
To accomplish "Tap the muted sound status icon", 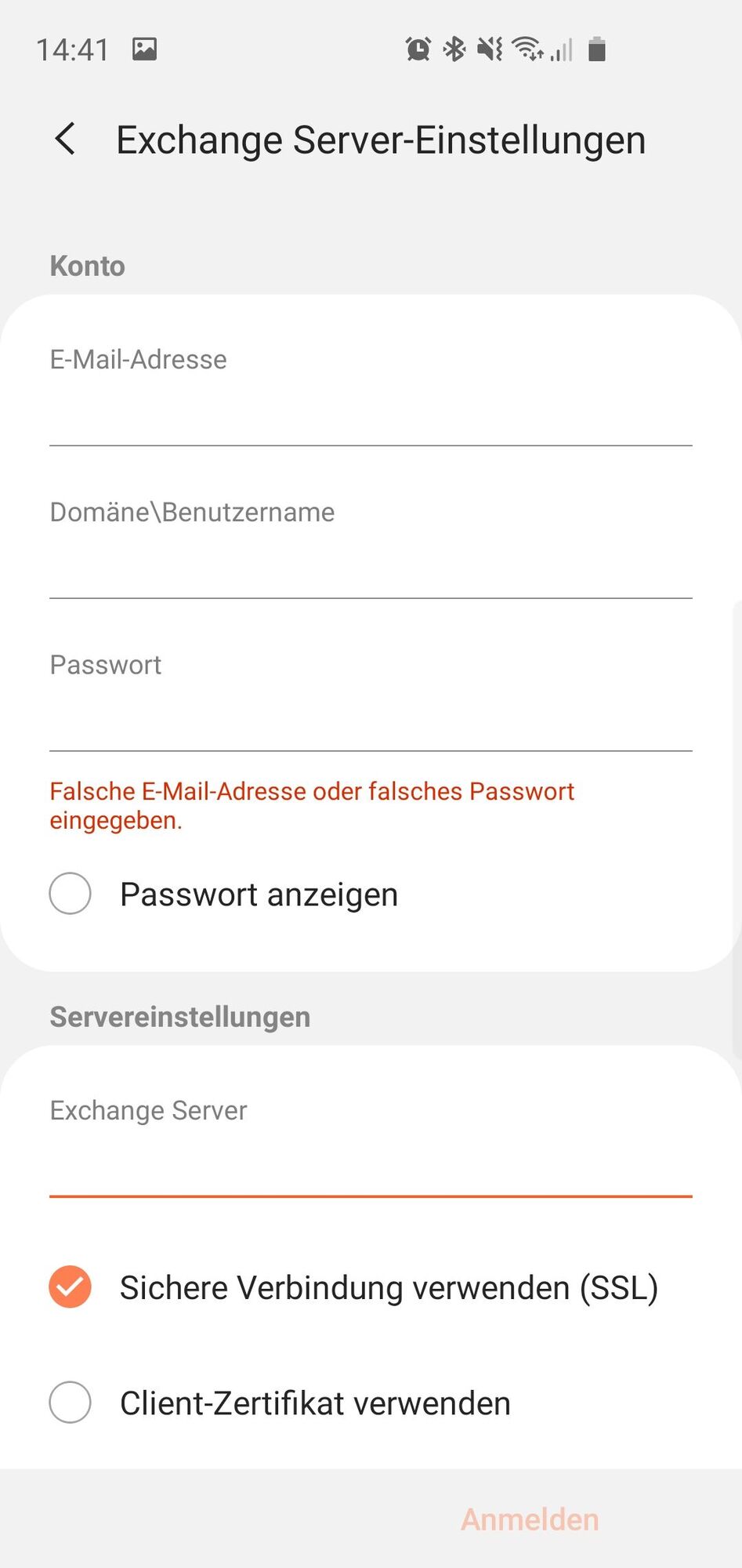I will 490,49.
